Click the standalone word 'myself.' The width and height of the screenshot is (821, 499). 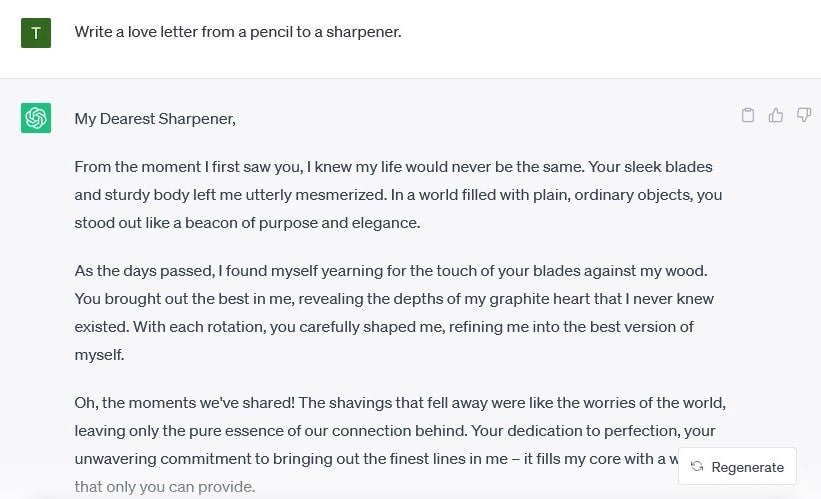coord(99,355)
